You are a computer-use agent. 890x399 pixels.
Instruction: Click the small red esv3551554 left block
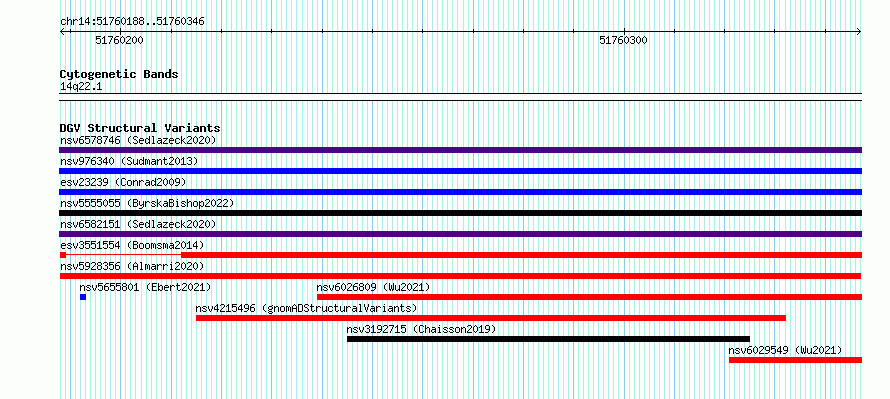tap(63, 255)
